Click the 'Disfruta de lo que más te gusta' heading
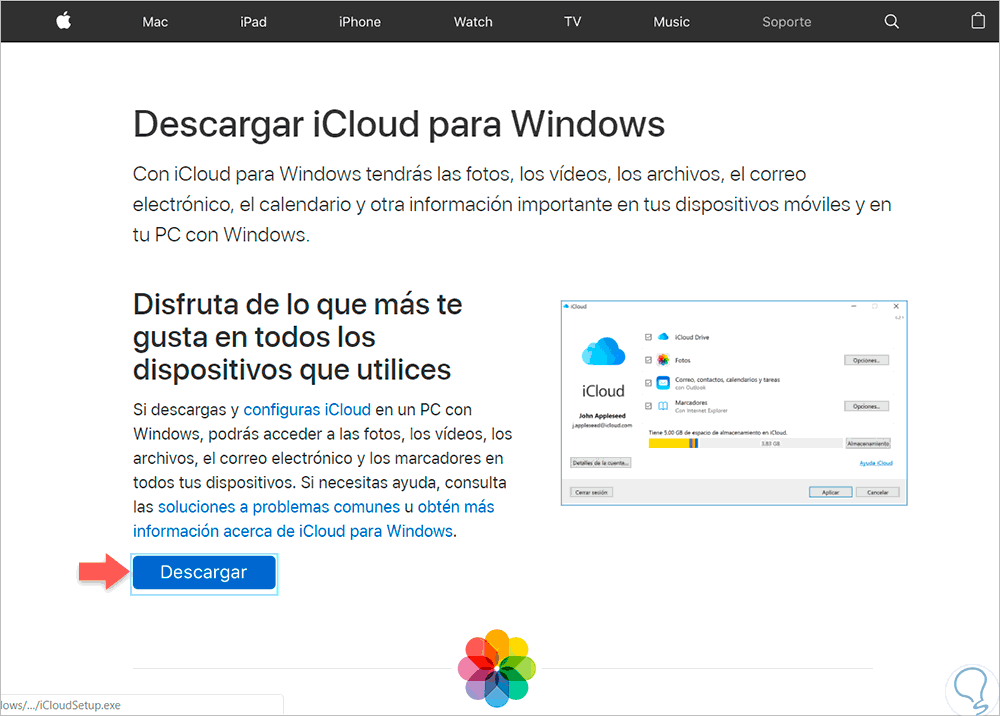This screenshot has height=716, width=1000. [297, 337]
